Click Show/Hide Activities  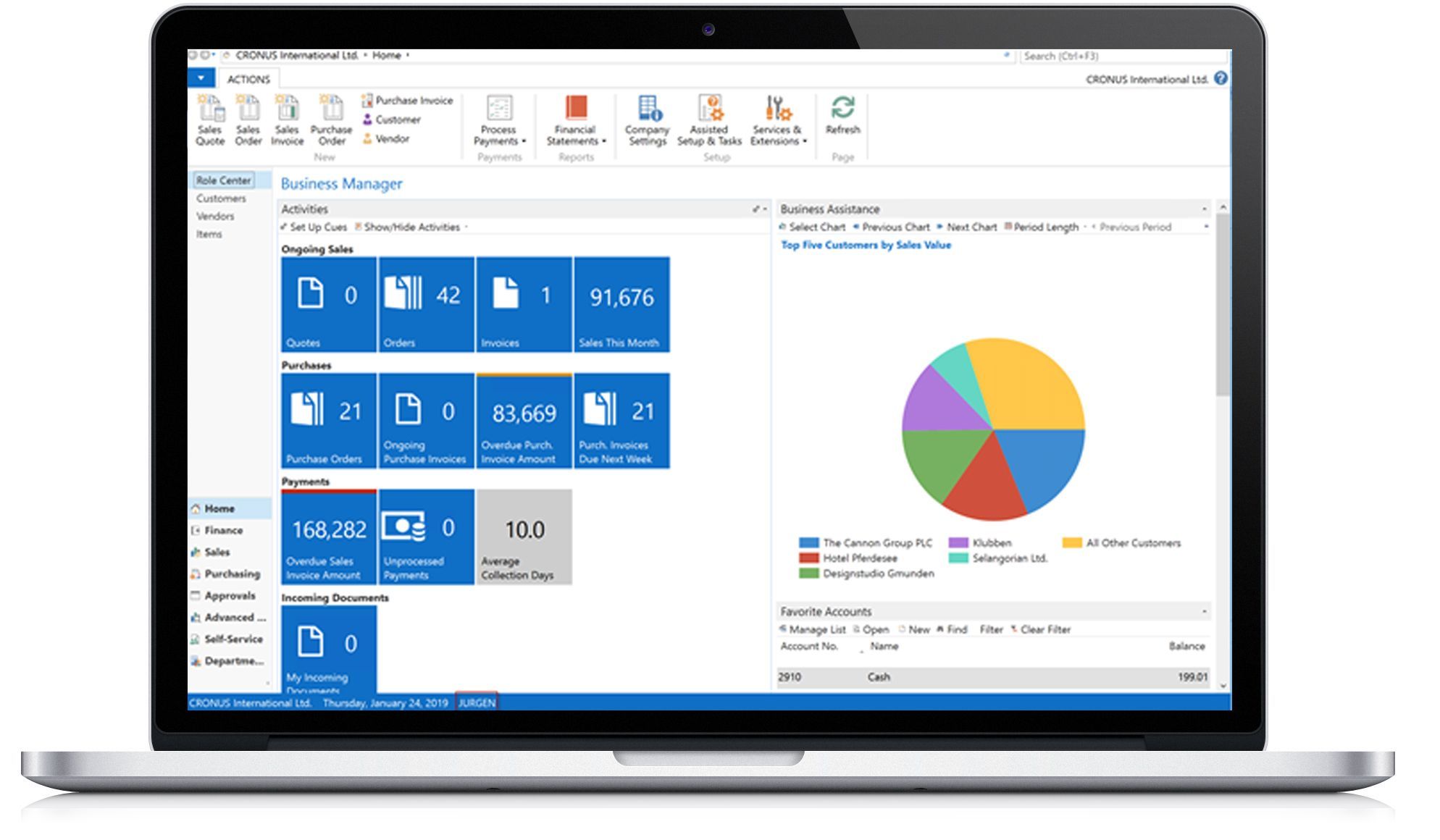(x=411, y=227)
